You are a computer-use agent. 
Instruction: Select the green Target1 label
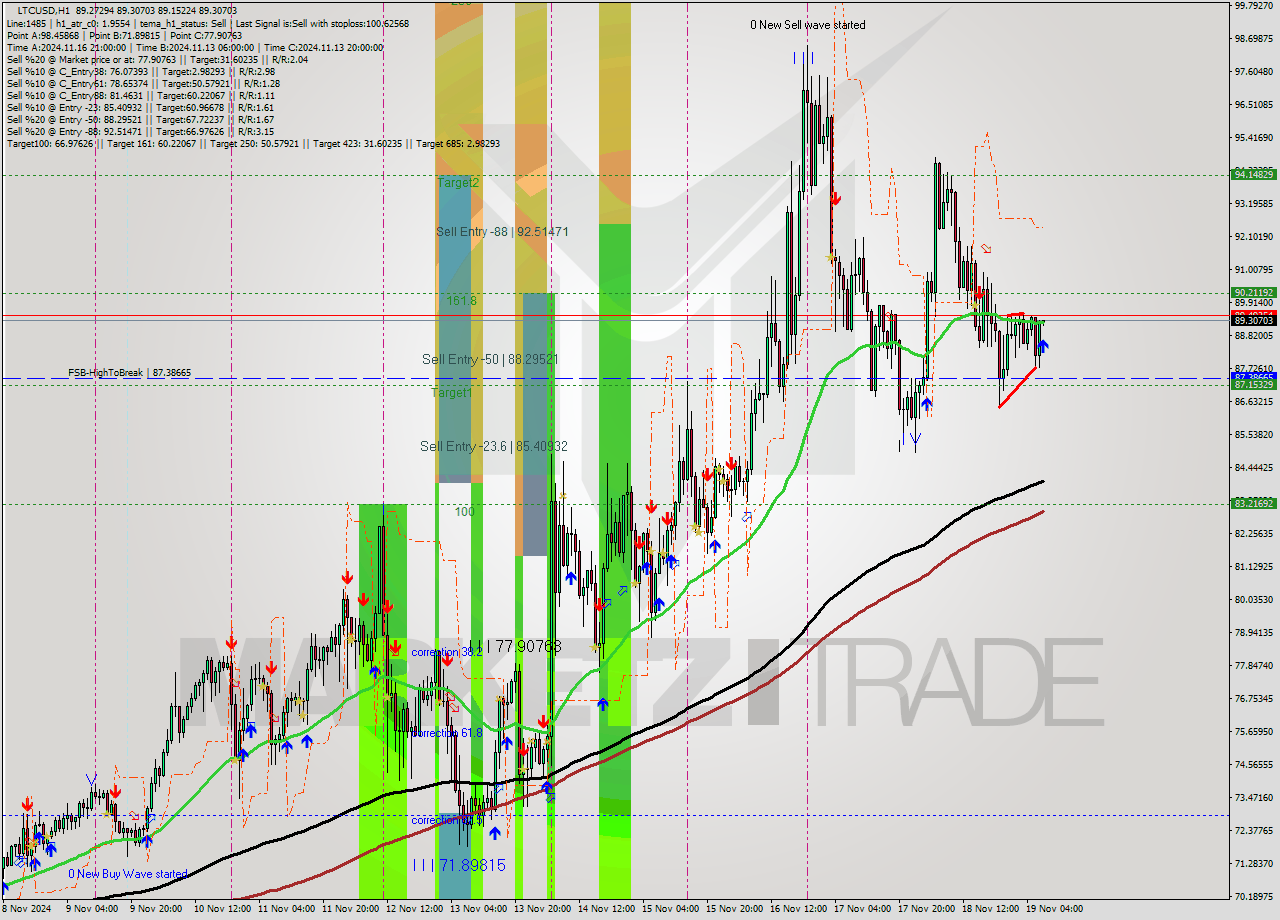(x=451, y=393)
